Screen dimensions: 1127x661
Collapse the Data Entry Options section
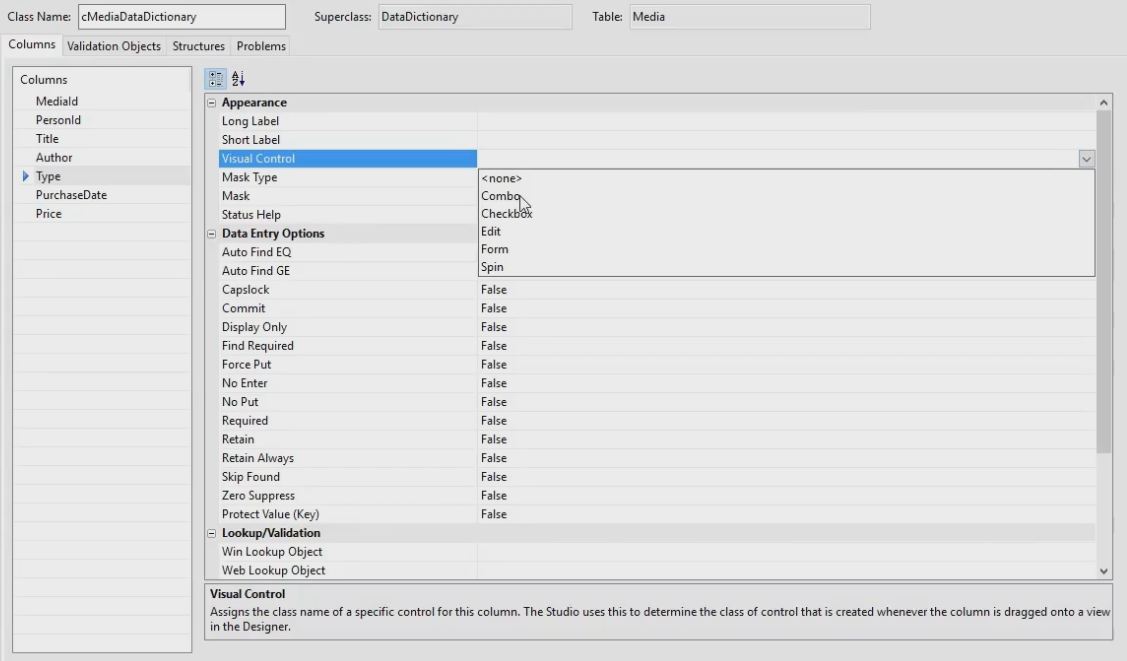click(x=211, y=234)
